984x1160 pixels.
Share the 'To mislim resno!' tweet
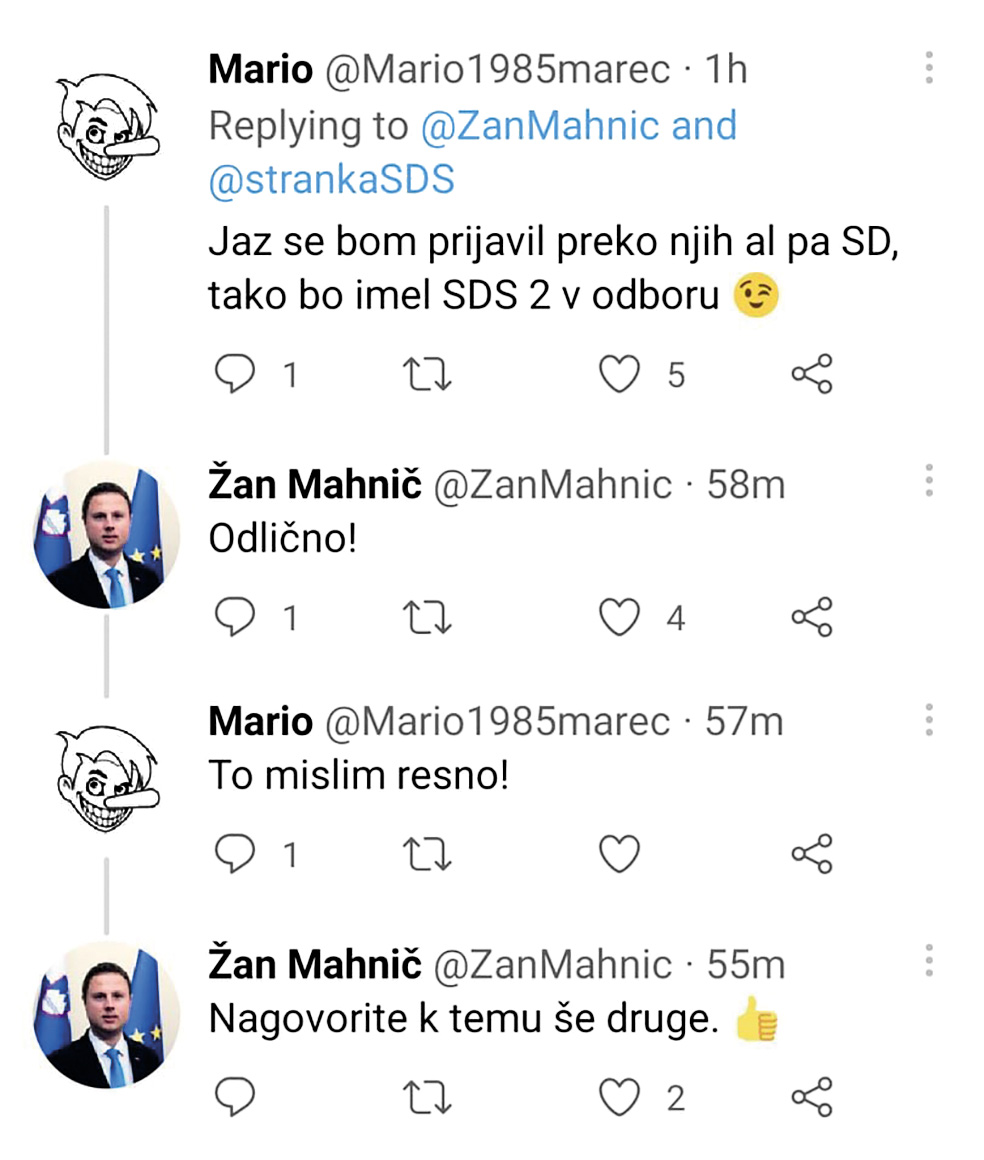click(x=811, y=855)
